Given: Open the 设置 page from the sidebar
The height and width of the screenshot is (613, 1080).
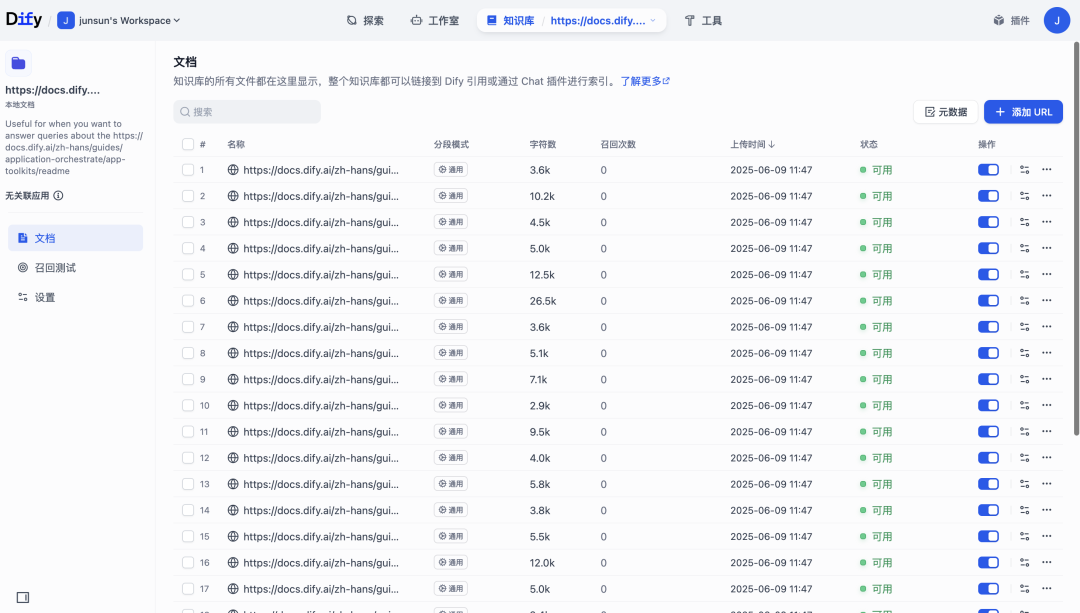Looking at the screenshot, I should tap(46, 296).
